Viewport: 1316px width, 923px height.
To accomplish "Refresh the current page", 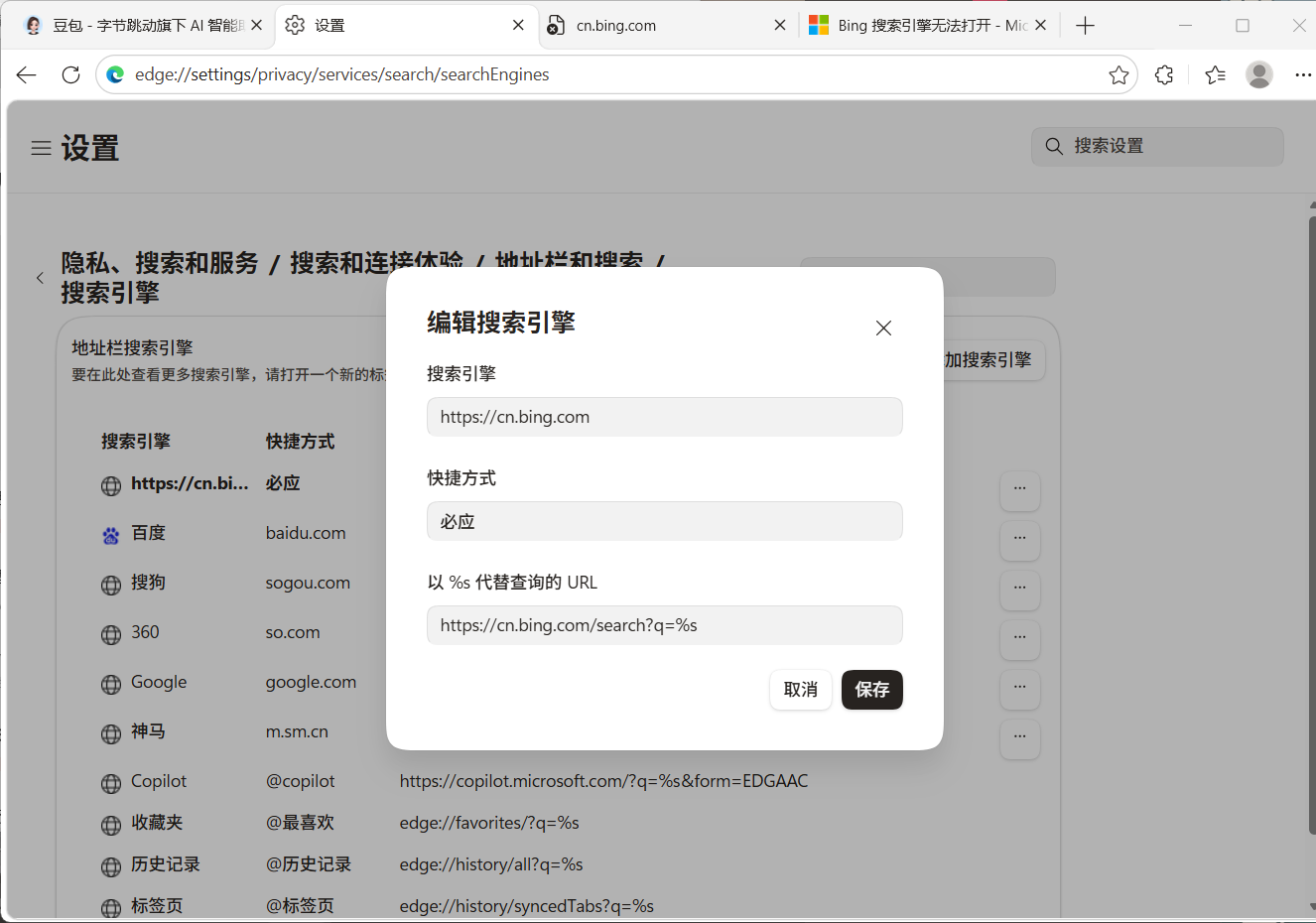I will tap(70, 74).
